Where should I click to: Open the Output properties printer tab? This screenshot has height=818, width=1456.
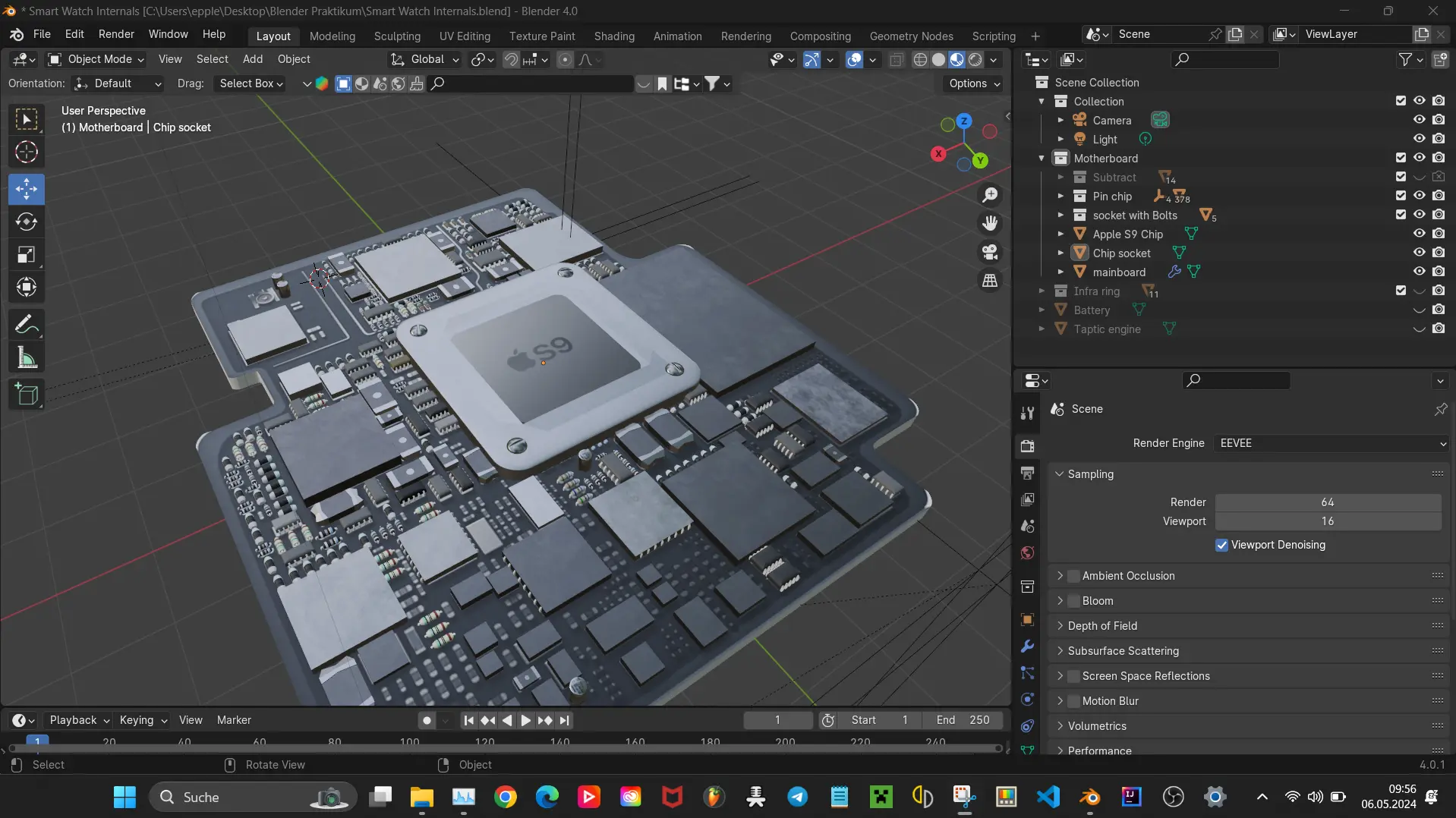[1028, 473]
